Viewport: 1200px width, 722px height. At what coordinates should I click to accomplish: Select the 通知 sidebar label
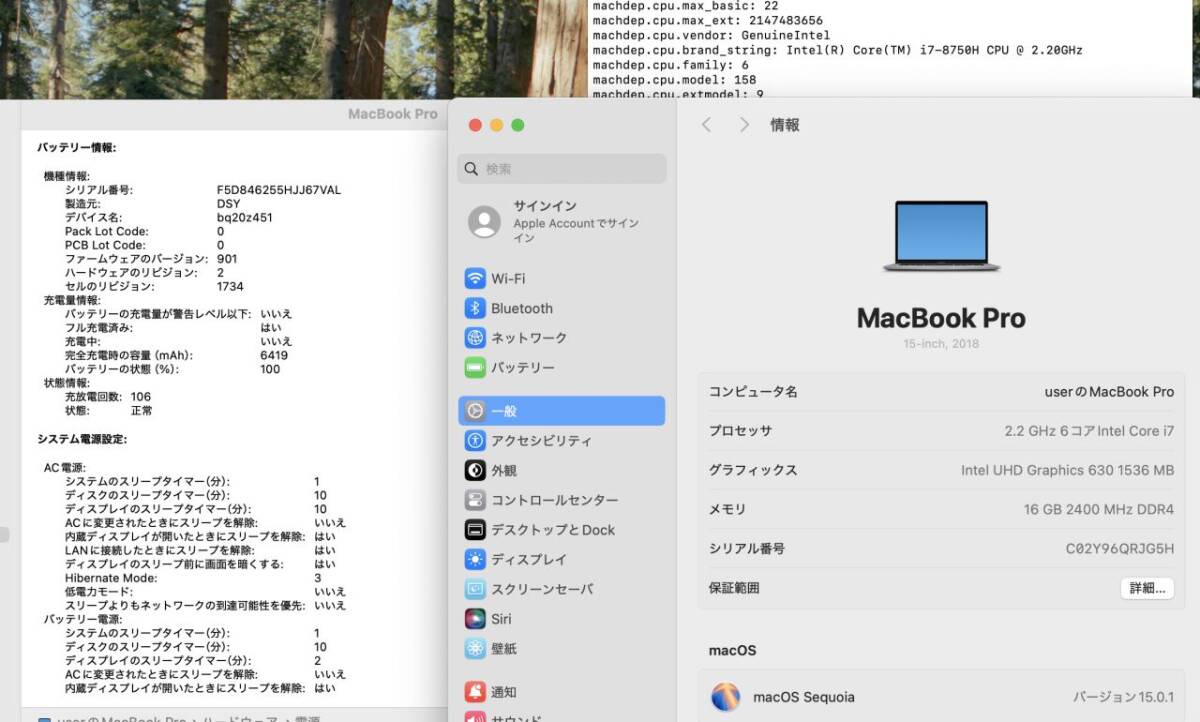504,692
